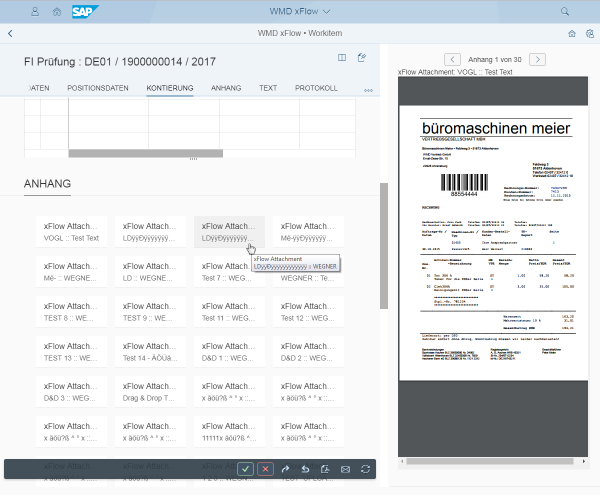Click the table's horizontal scrollbar thumb
The image size is (600, 495).
[x=145, y=153]
